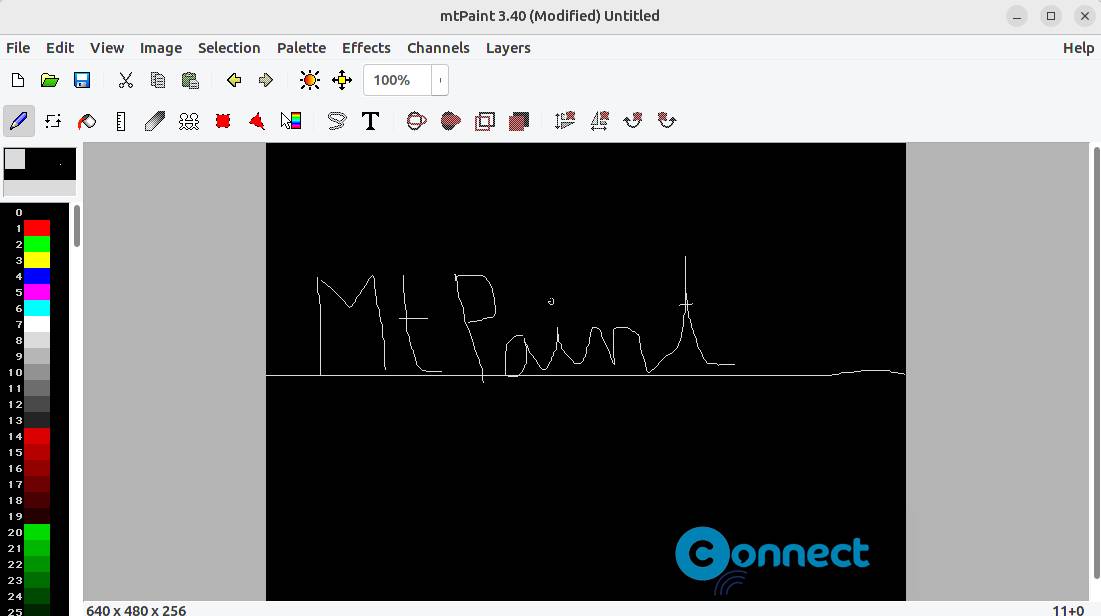Open the Effects menu
Image resolution: width=1101 pixels, height=616 pixels.
366,48
